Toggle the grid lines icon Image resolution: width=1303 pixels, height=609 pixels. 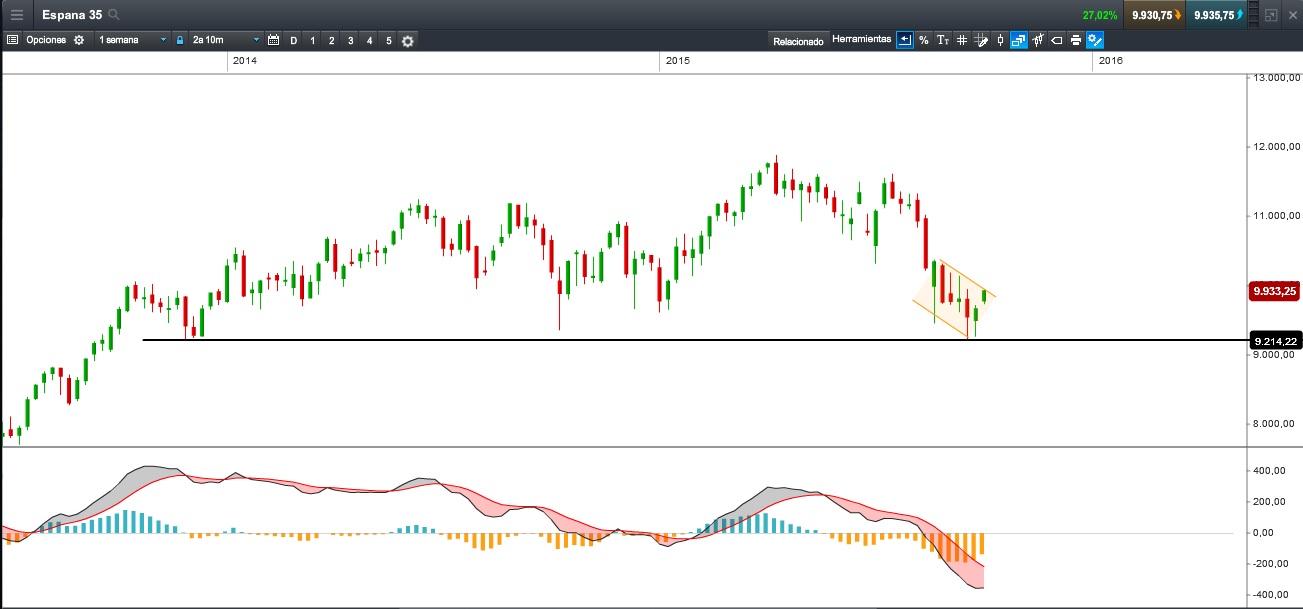961,41
